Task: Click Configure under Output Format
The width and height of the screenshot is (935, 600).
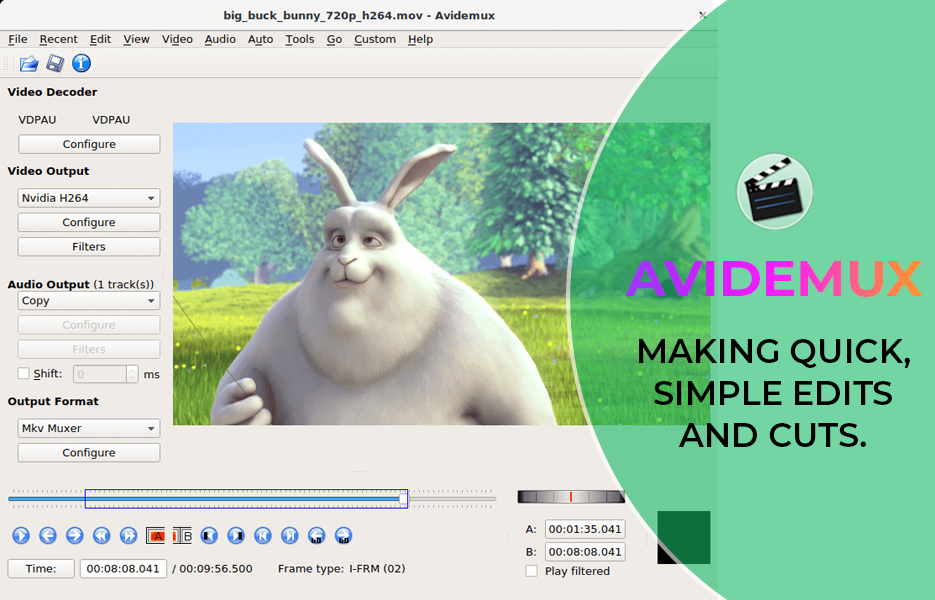Action: click(x=89, y=453)
